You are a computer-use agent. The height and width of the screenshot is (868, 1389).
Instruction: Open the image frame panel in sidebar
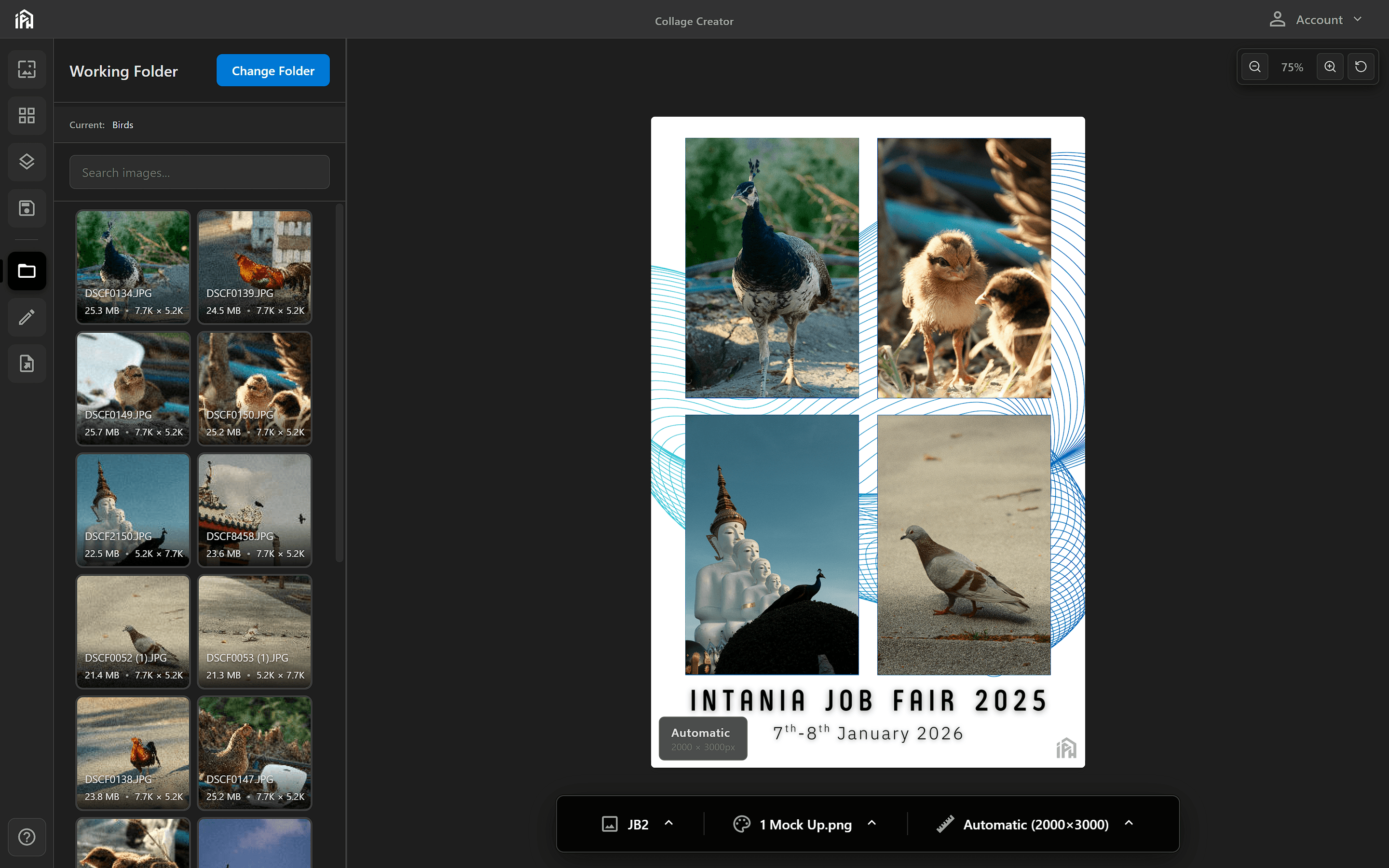coord(27,69)
